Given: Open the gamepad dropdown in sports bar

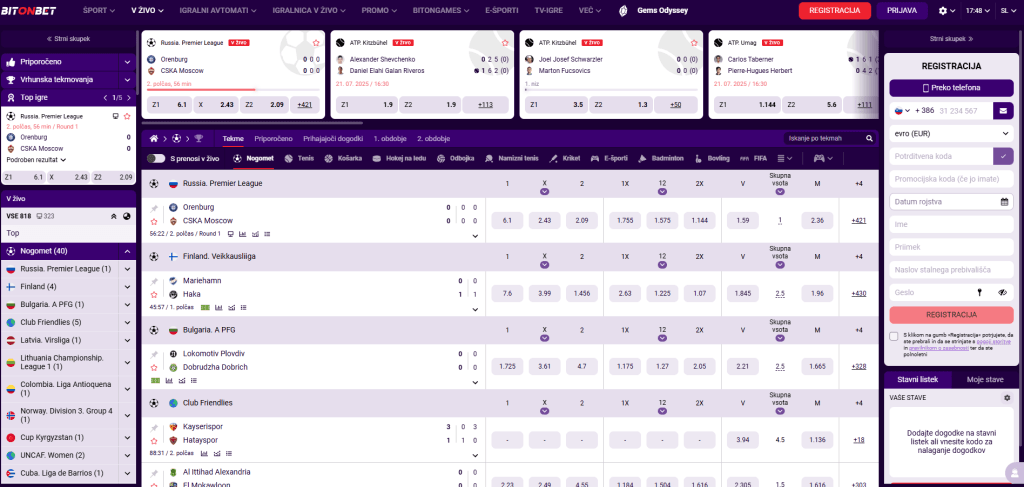Looking at the screenshot, I should pos(822,158).
